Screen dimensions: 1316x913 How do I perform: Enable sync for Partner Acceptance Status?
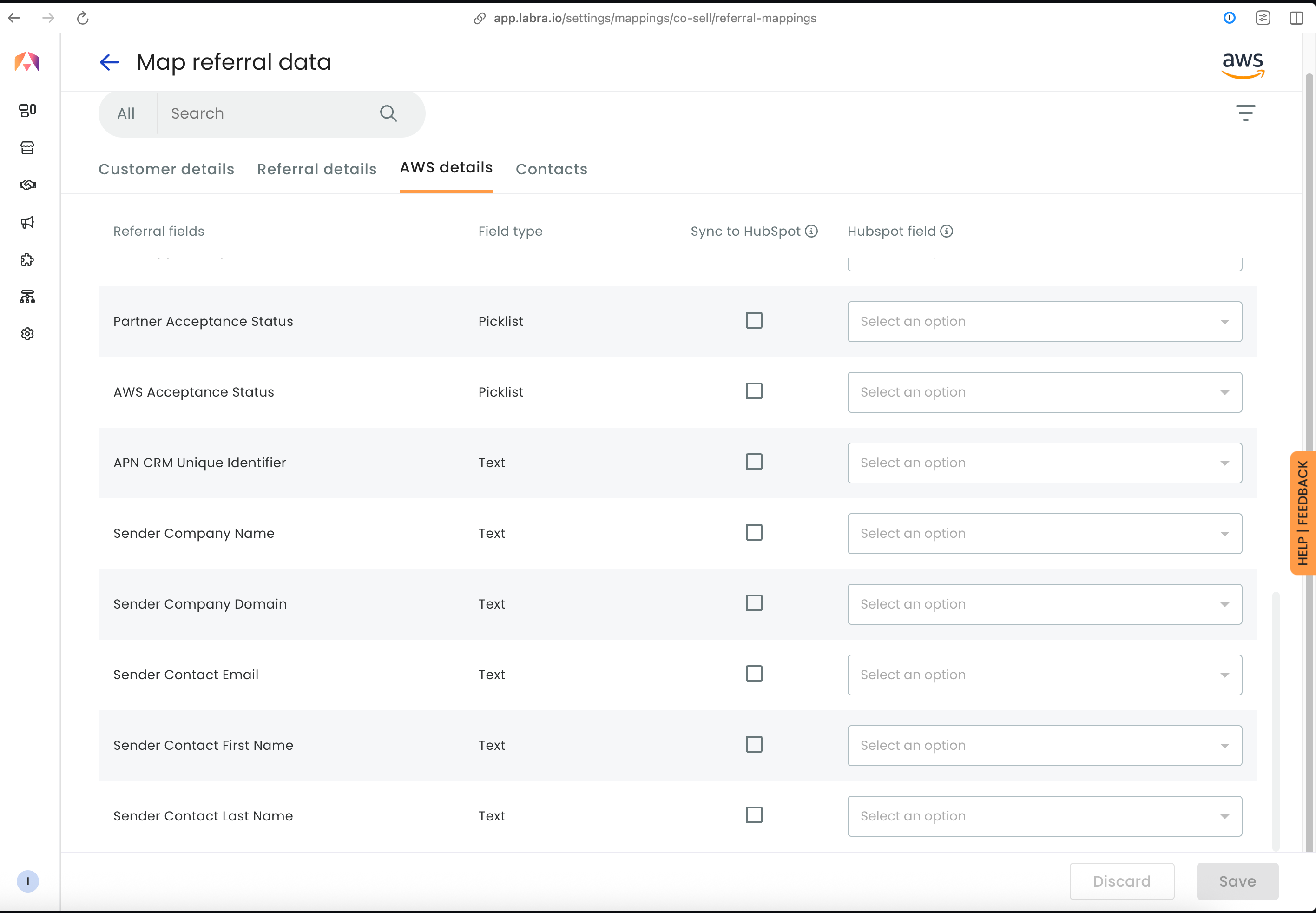[753, 320]
